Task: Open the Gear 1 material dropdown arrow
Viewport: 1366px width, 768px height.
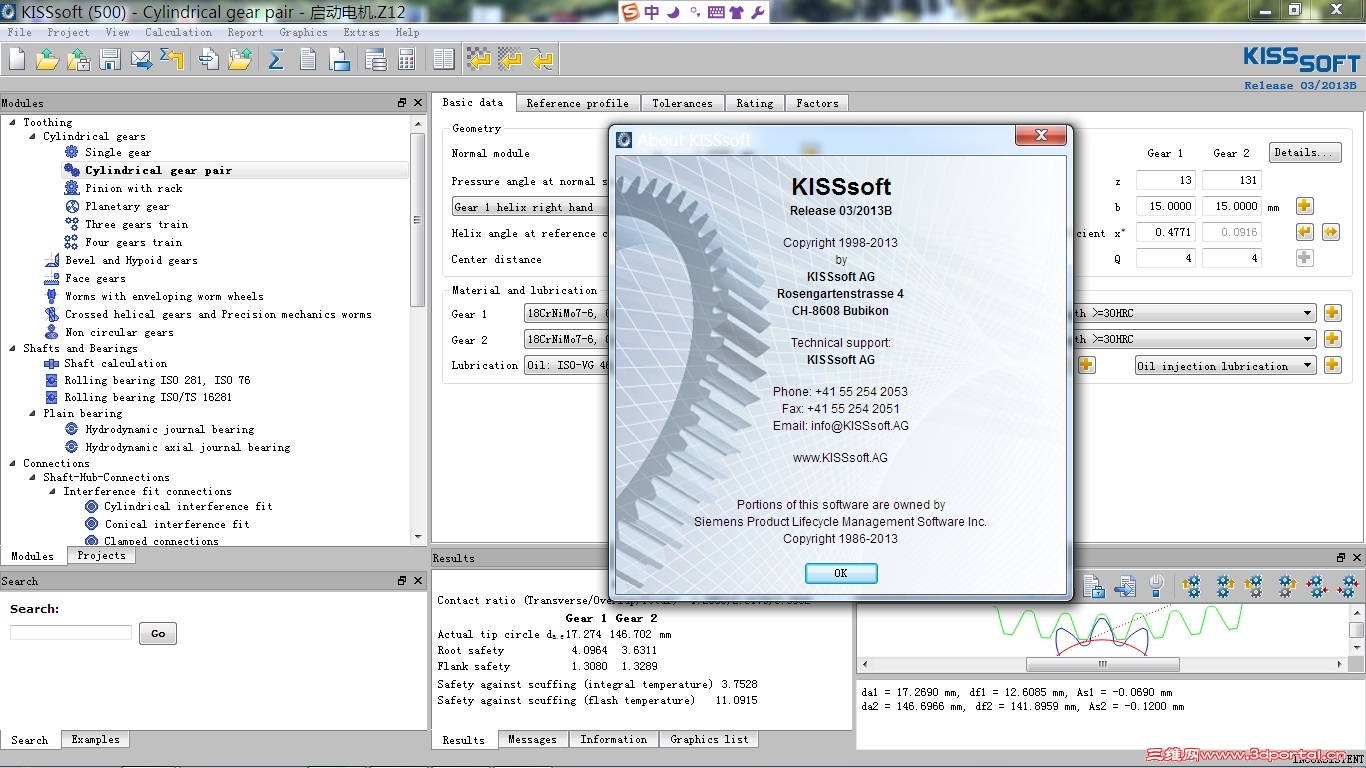Action: pos(1307,313)
